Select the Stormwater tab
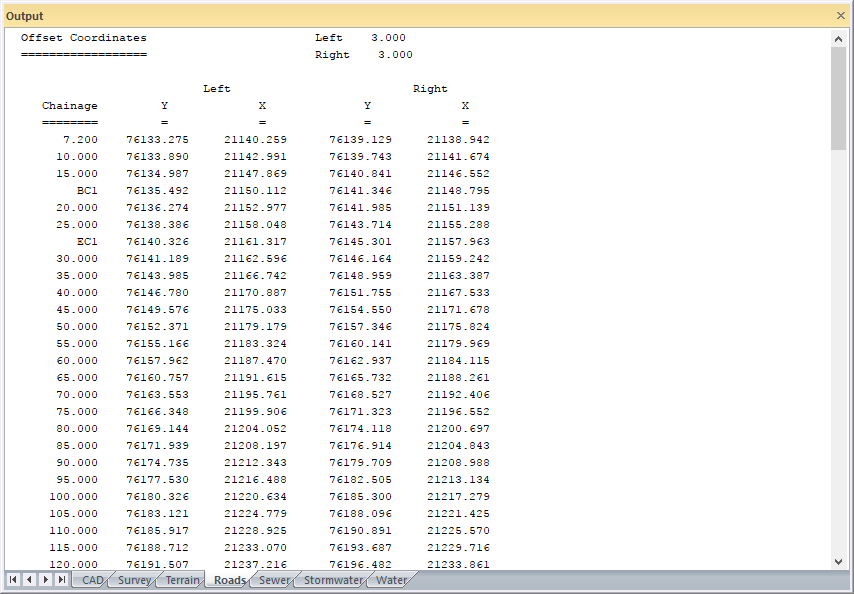The width and height of the screenshot is (854, 594). click(333, 580)
